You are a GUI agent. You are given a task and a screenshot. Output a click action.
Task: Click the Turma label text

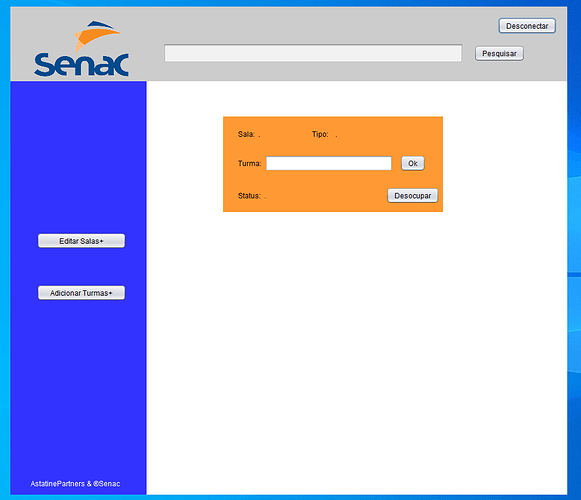(x=249, y=163)
